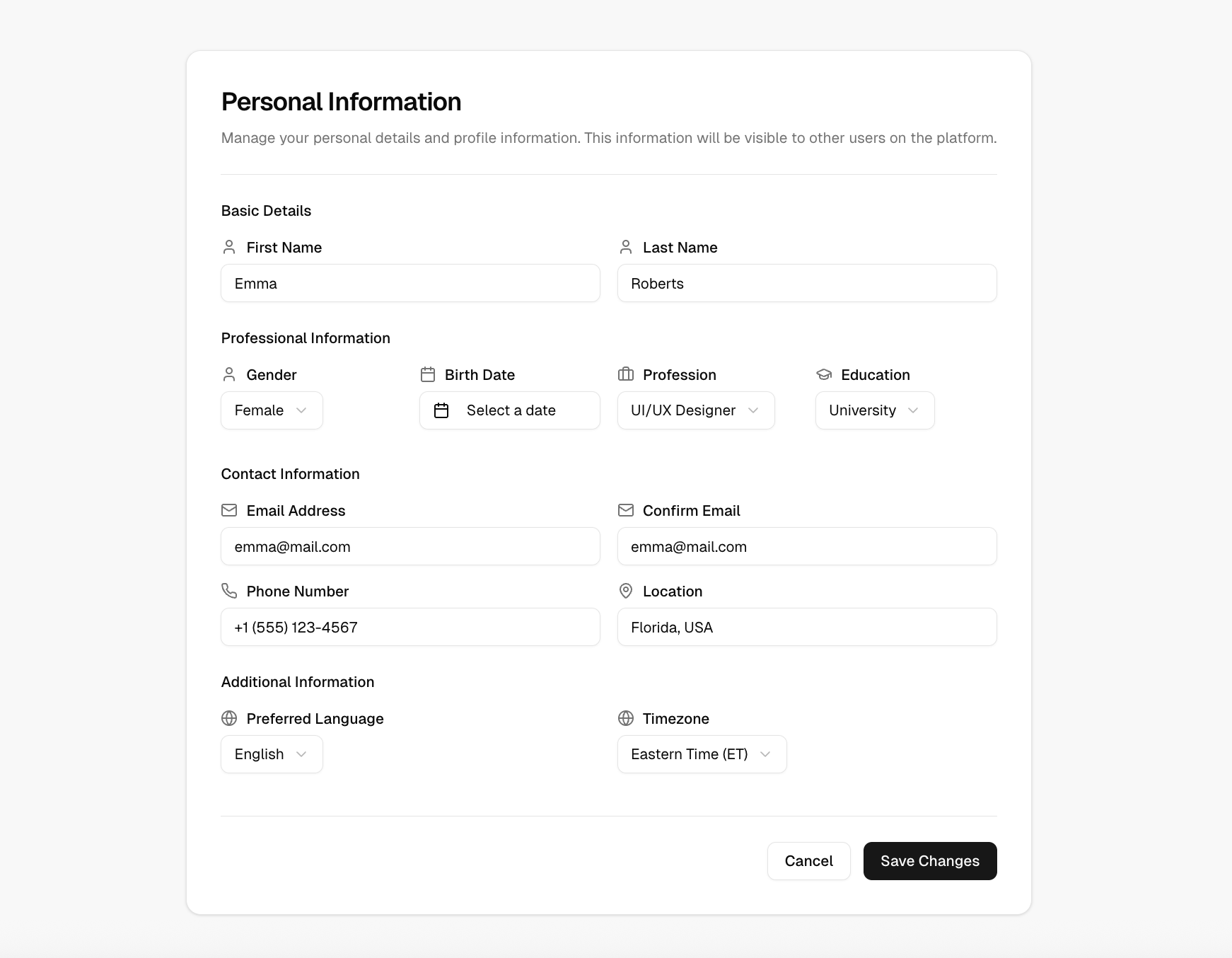Click the map pin icon beside Location

click(x=626, y=591)
